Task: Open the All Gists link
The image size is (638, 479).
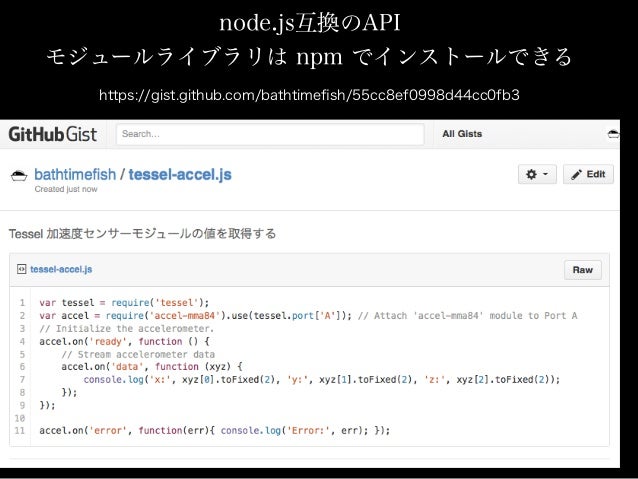Action: point(462,134)
